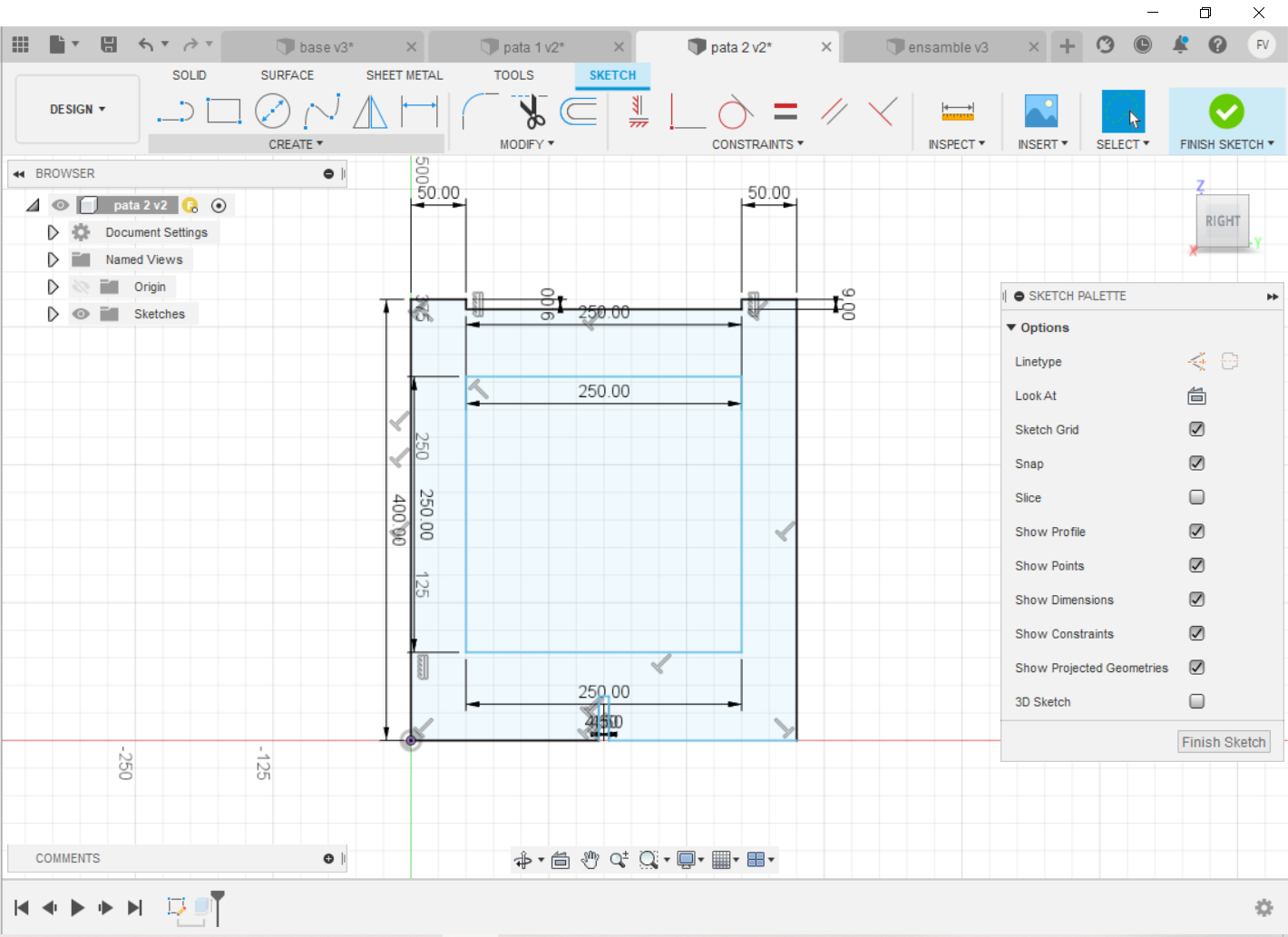Toggle visibility of Sketches folder
The image size is (1288, 937).
(81, 314)
